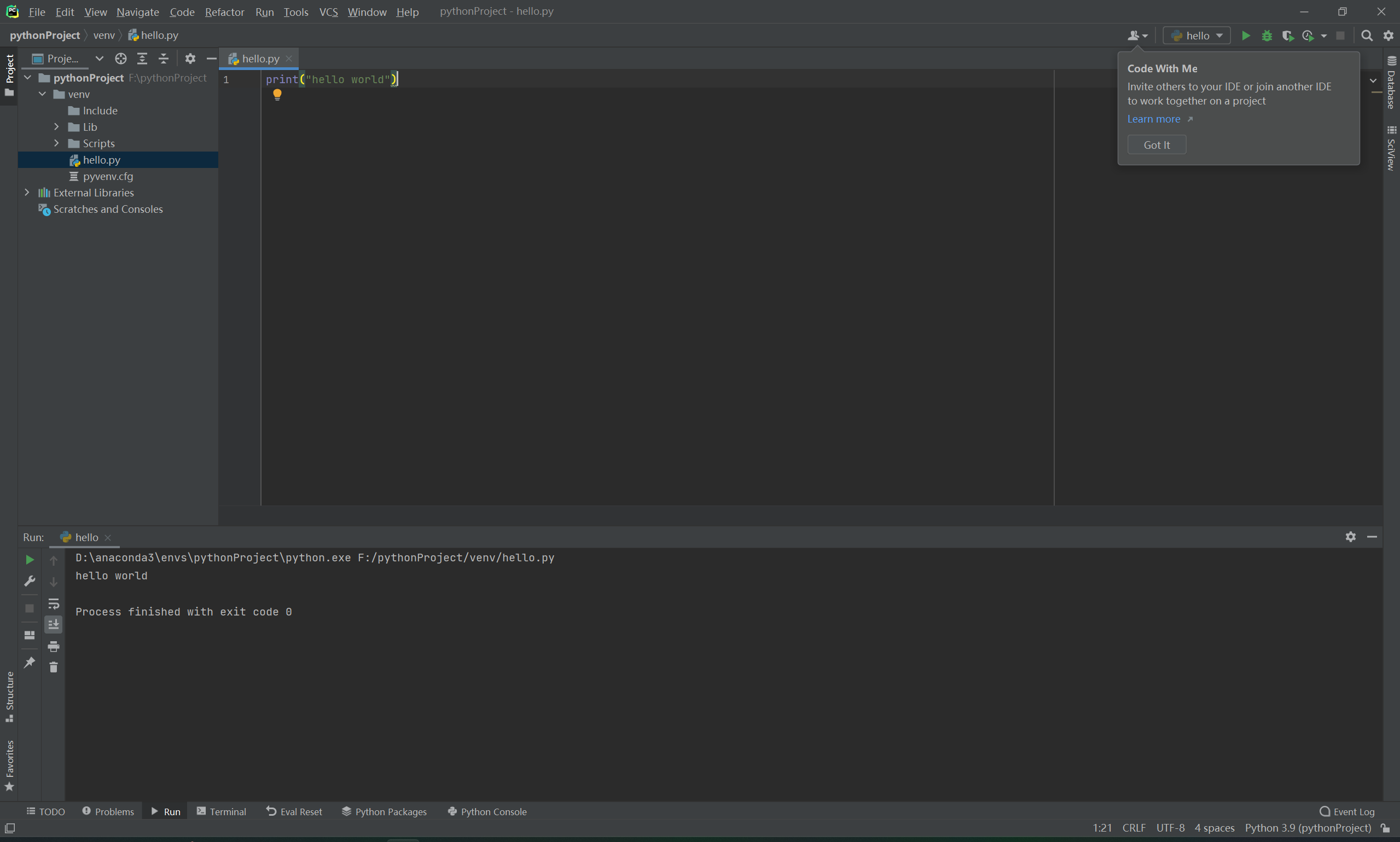The width and height of the screenshot is (1400, 842).
Task: Run hello with coverage icon
Action: (x=1287, y=36)
